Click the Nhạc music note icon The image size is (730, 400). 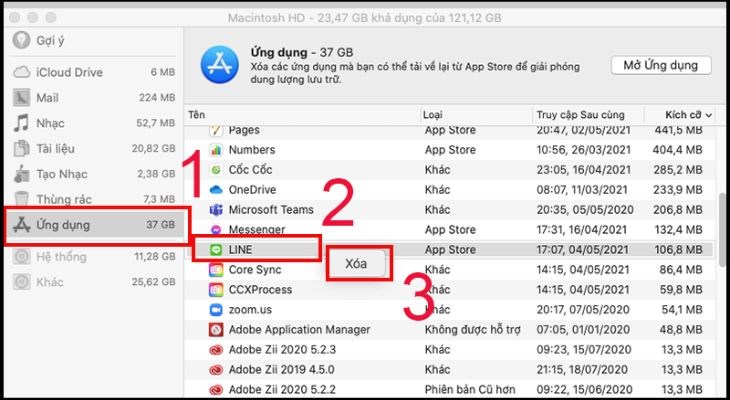click(21, 123)
